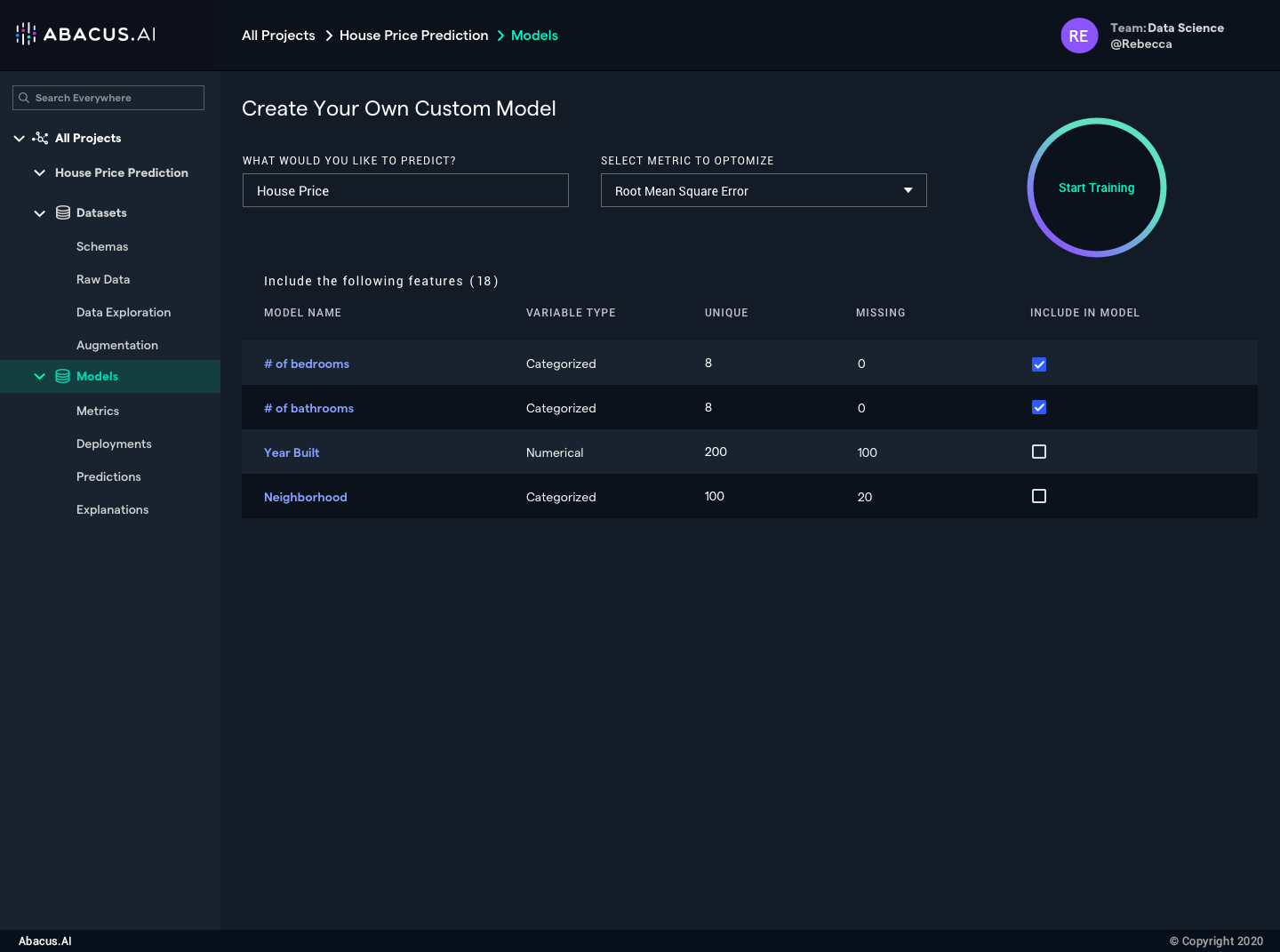Image resolution: width=1280 pixels, height=952 pixels.
Task: Enable the Year Built checkbox
Action: click(x=1038, y=452)
